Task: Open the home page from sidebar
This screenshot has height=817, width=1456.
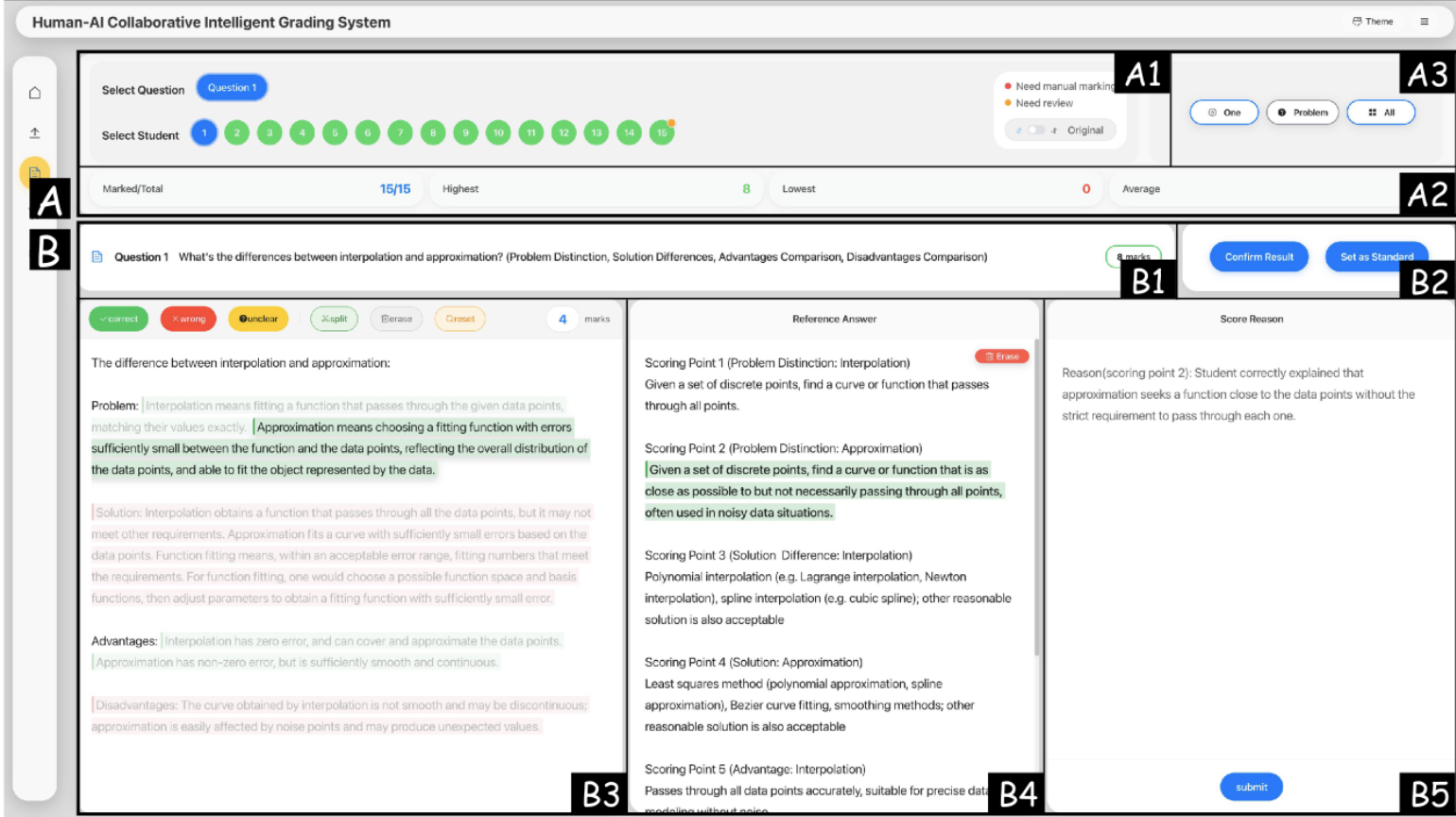Action: tap(35, 93)
